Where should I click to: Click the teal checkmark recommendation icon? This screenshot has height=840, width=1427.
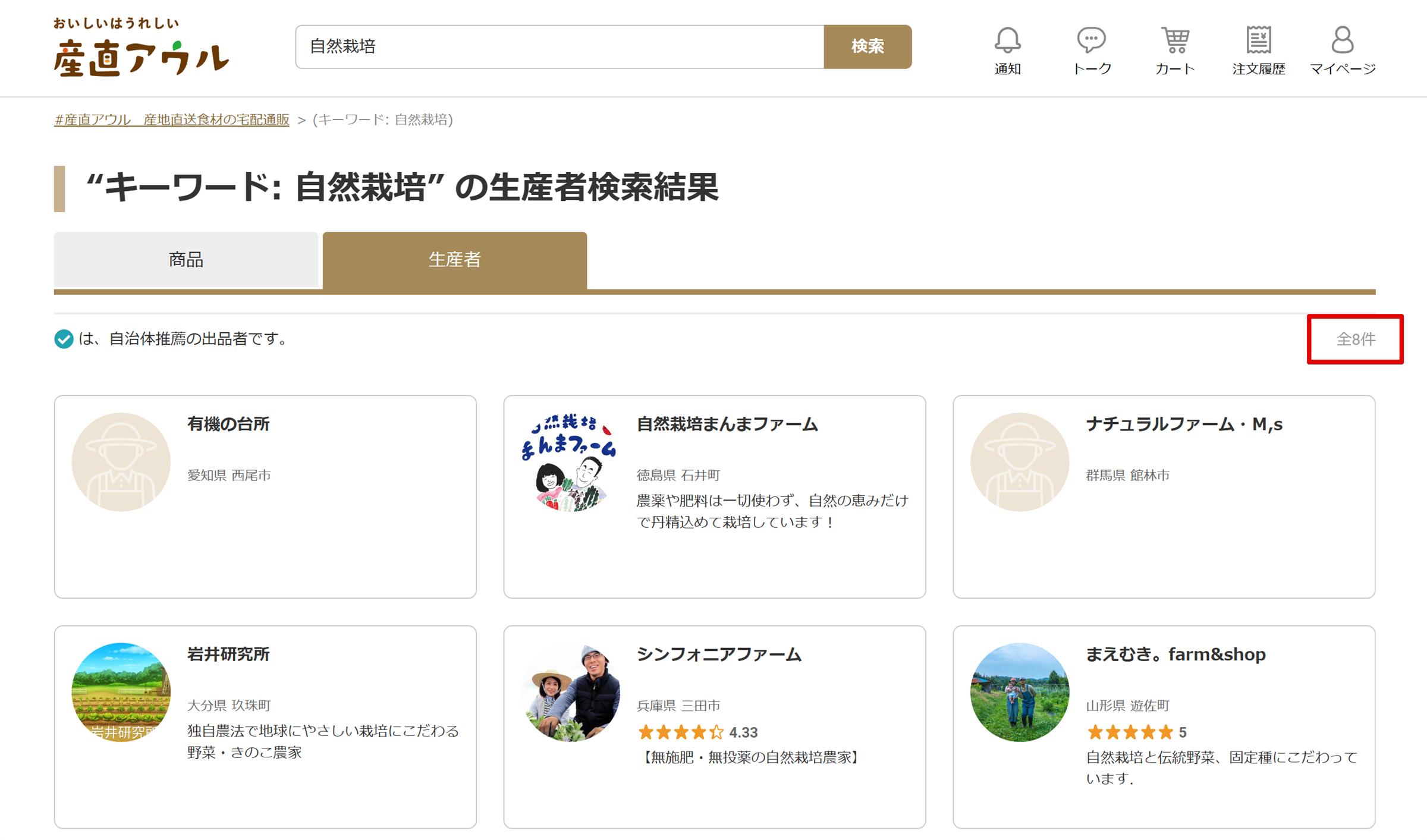(64, 339)
